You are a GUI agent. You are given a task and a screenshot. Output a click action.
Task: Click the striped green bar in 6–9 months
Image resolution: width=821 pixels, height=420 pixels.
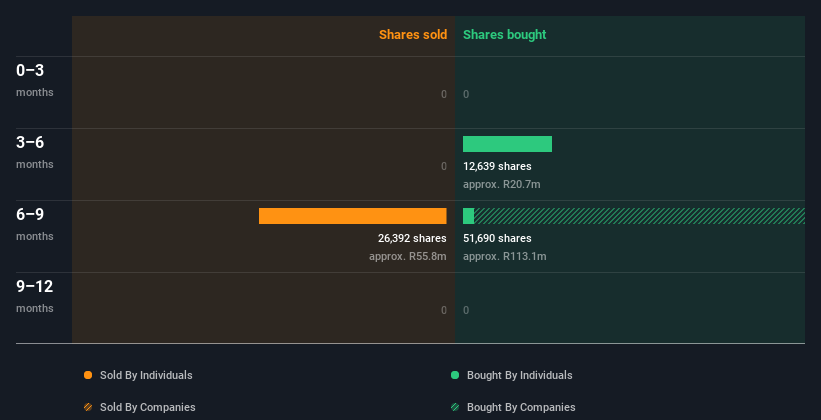click(x=639, y=216)
